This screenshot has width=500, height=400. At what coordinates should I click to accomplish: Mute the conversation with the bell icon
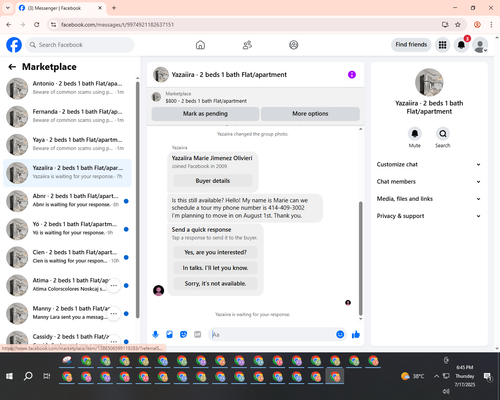(415, 134)
